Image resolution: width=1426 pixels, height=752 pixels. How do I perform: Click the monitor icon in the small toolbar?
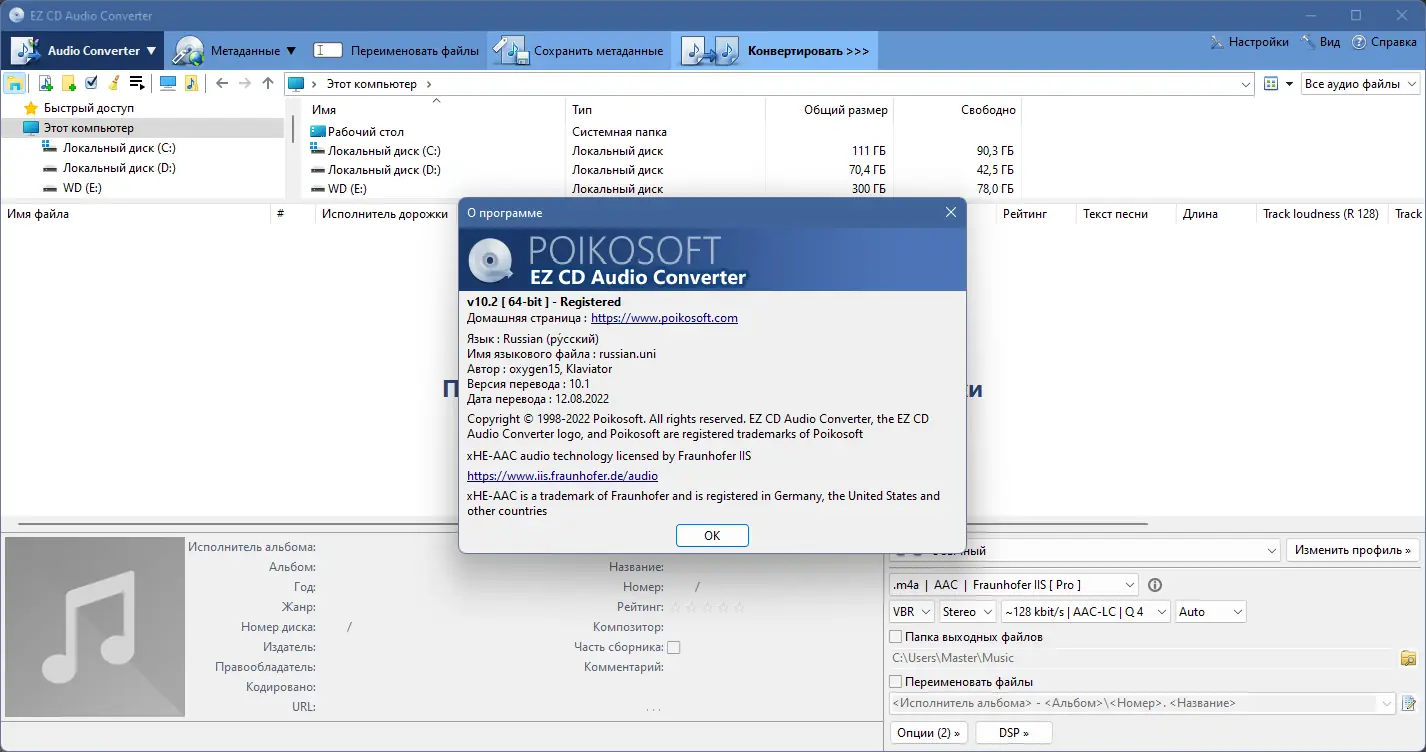tap(168, 83)
